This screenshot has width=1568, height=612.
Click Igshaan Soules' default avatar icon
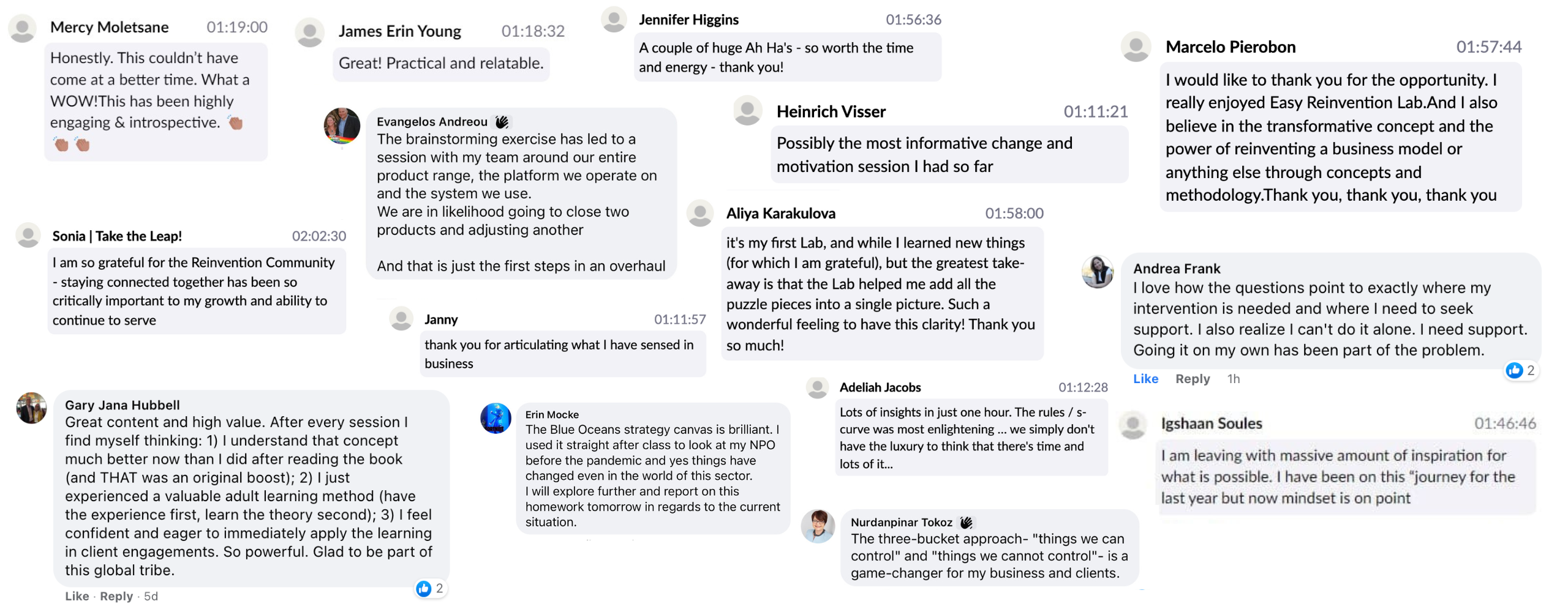point(1133,424)
